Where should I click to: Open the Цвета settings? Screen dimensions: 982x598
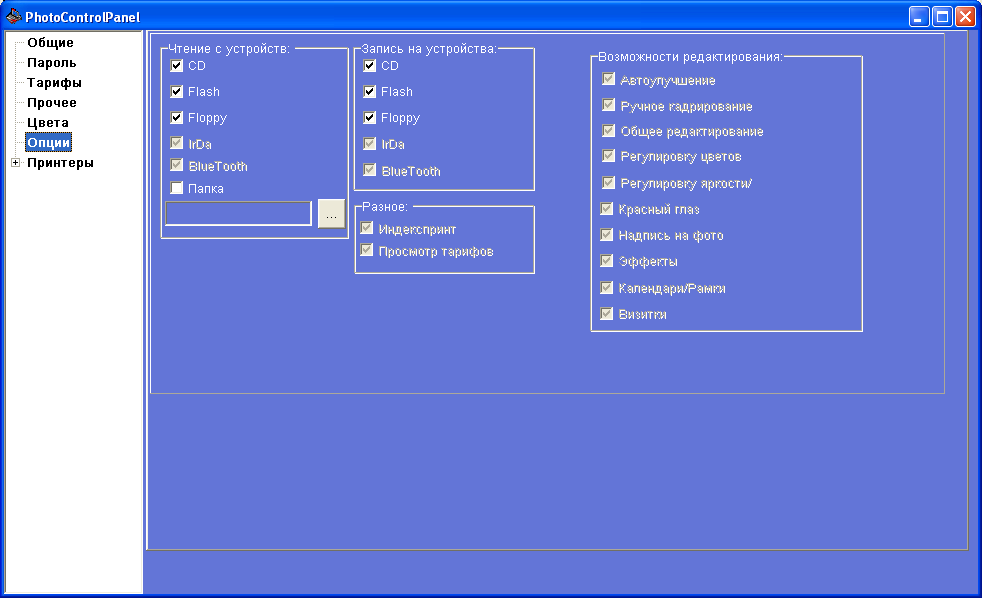pos(48,123)
